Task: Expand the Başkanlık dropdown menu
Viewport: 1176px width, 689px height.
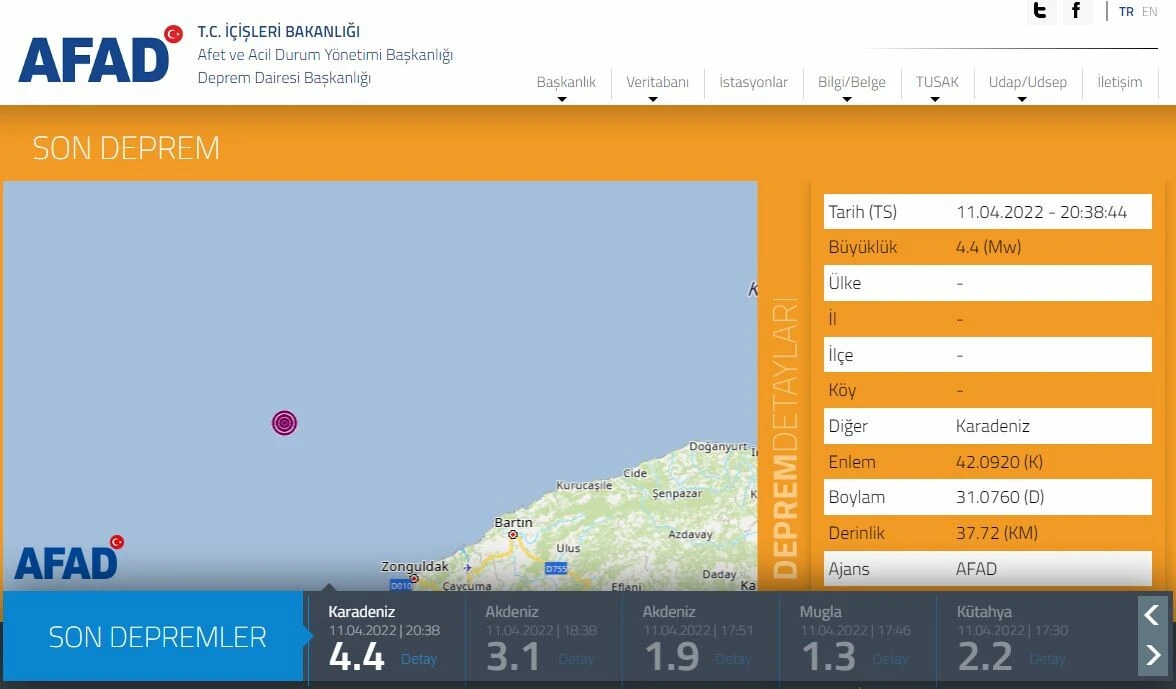Action: 566,83
